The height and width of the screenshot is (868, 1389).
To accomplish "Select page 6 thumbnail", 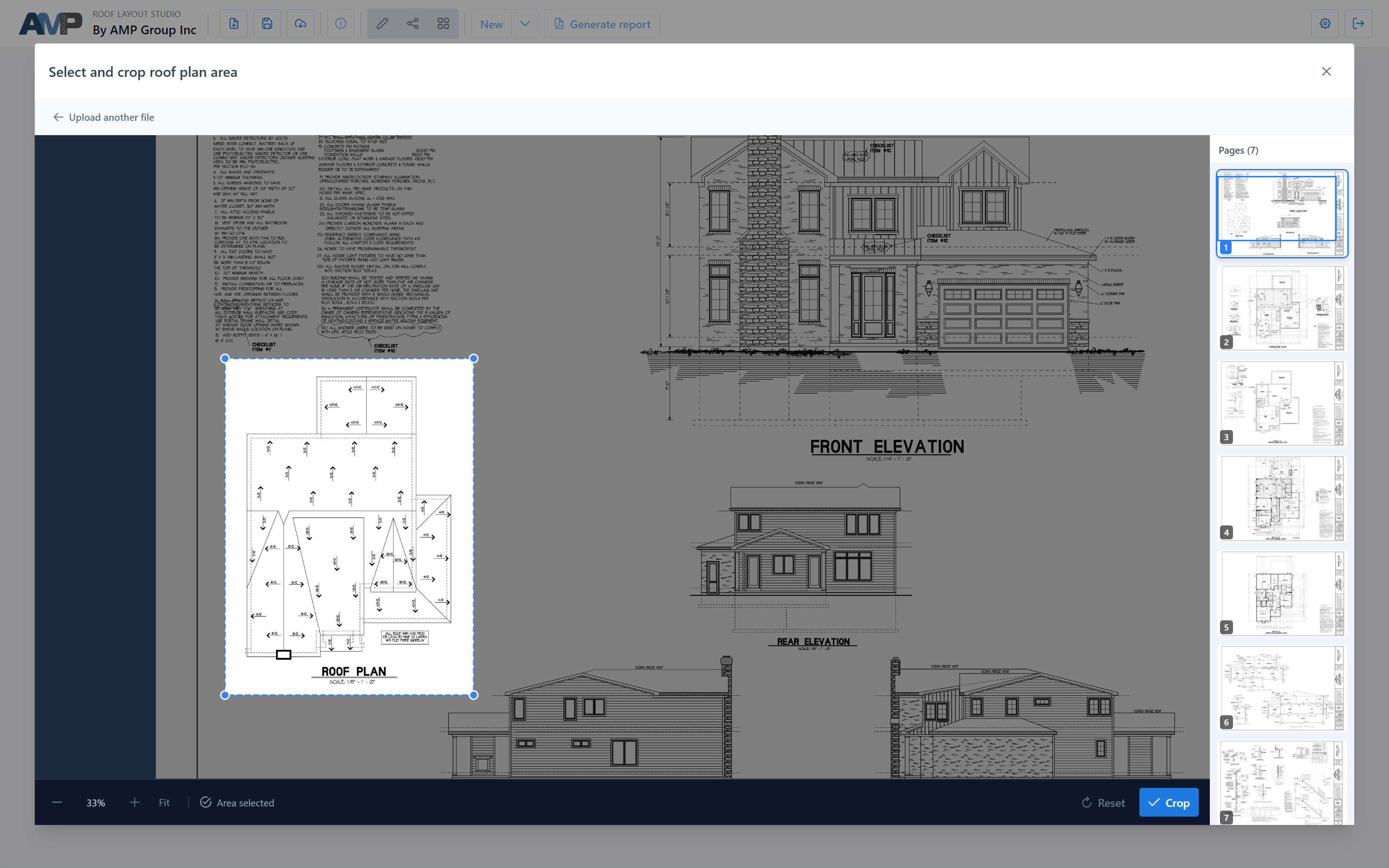I will 1282,688.
